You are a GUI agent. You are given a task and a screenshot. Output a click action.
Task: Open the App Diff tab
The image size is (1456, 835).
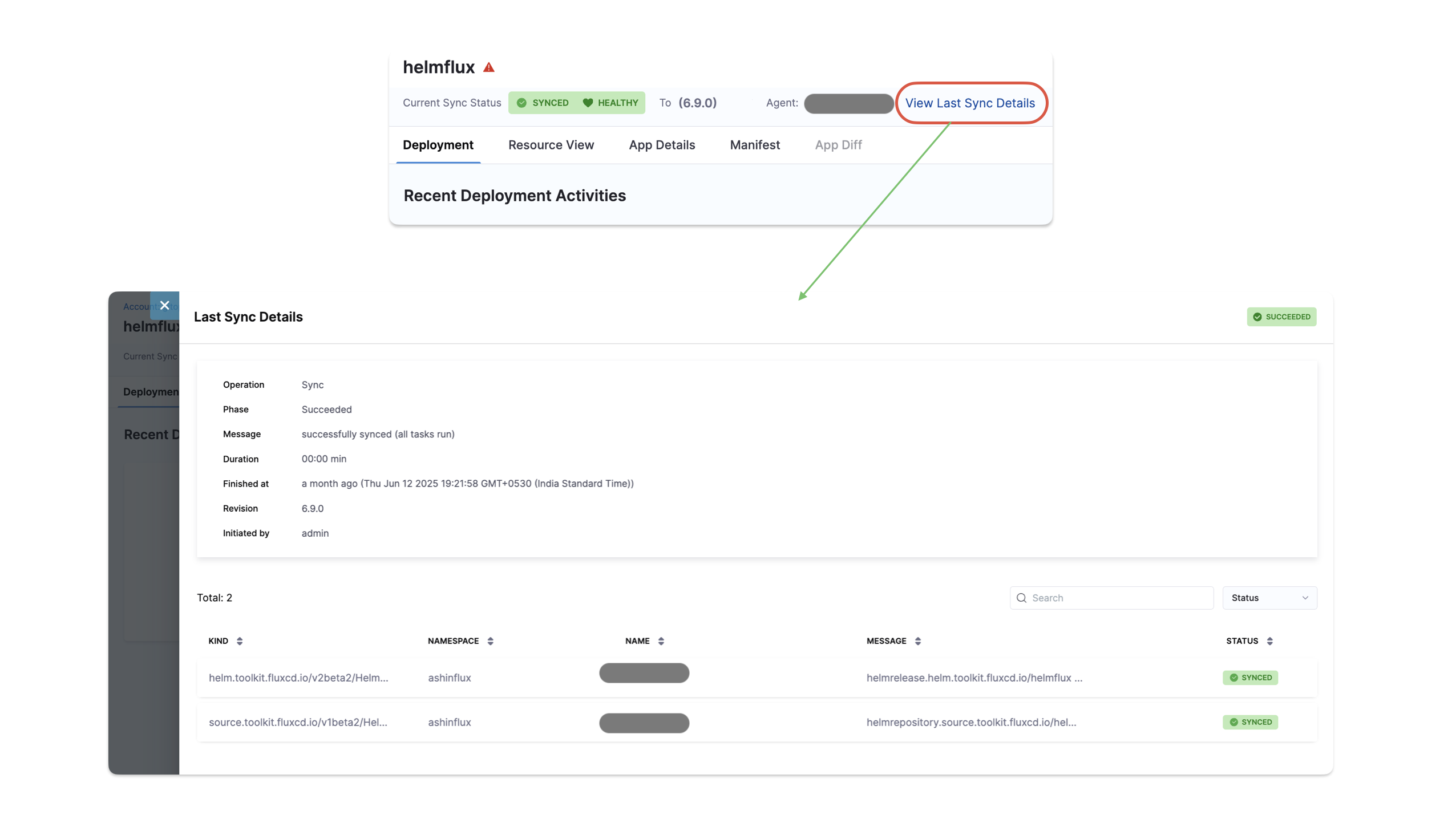click(838, 145)
